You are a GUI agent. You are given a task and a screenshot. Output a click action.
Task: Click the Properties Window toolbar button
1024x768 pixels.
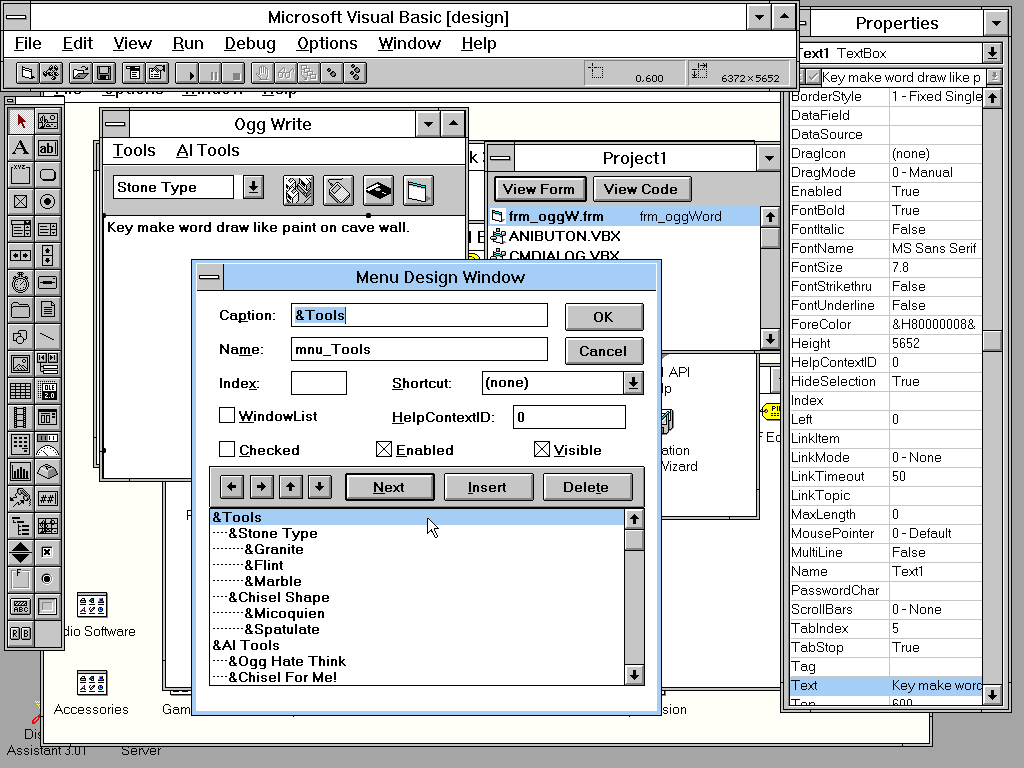click(157, 72)
